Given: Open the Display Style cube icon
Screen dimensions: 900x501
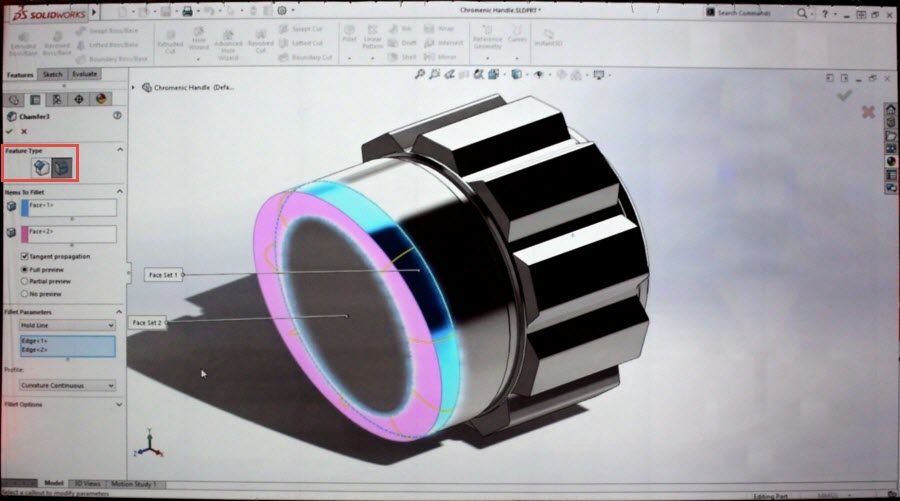Looking at the screenshot, I should pyautogui.click(x=516, y=74).
